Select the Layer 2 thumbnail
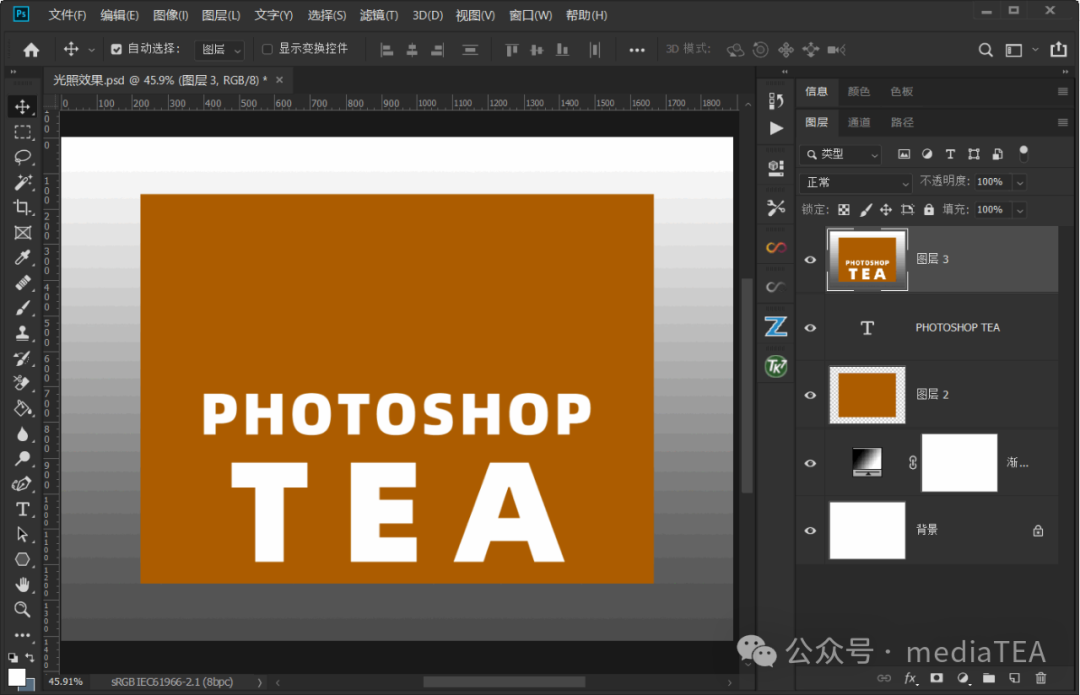 pos(867,395)
